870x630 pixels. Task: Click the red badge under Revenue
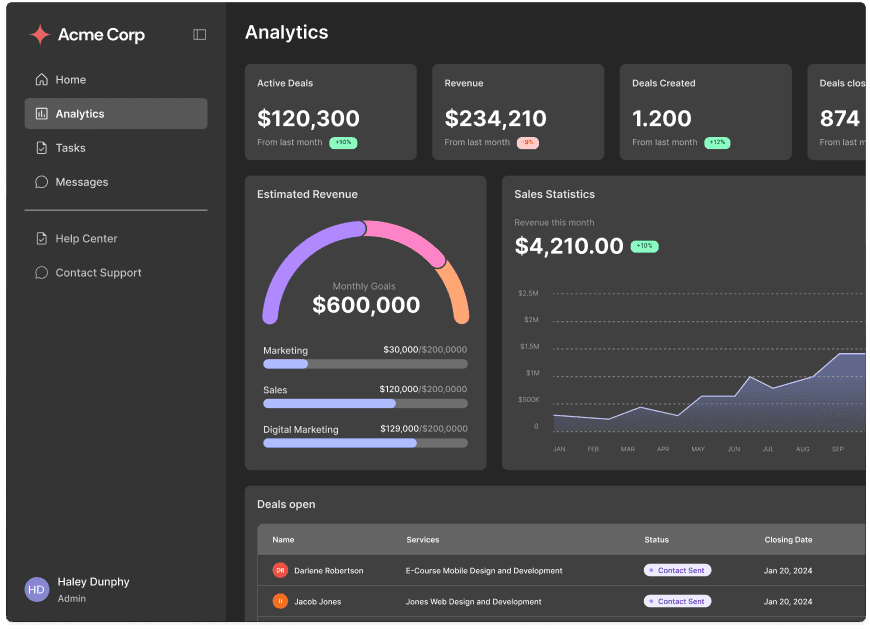click(528, 143)
